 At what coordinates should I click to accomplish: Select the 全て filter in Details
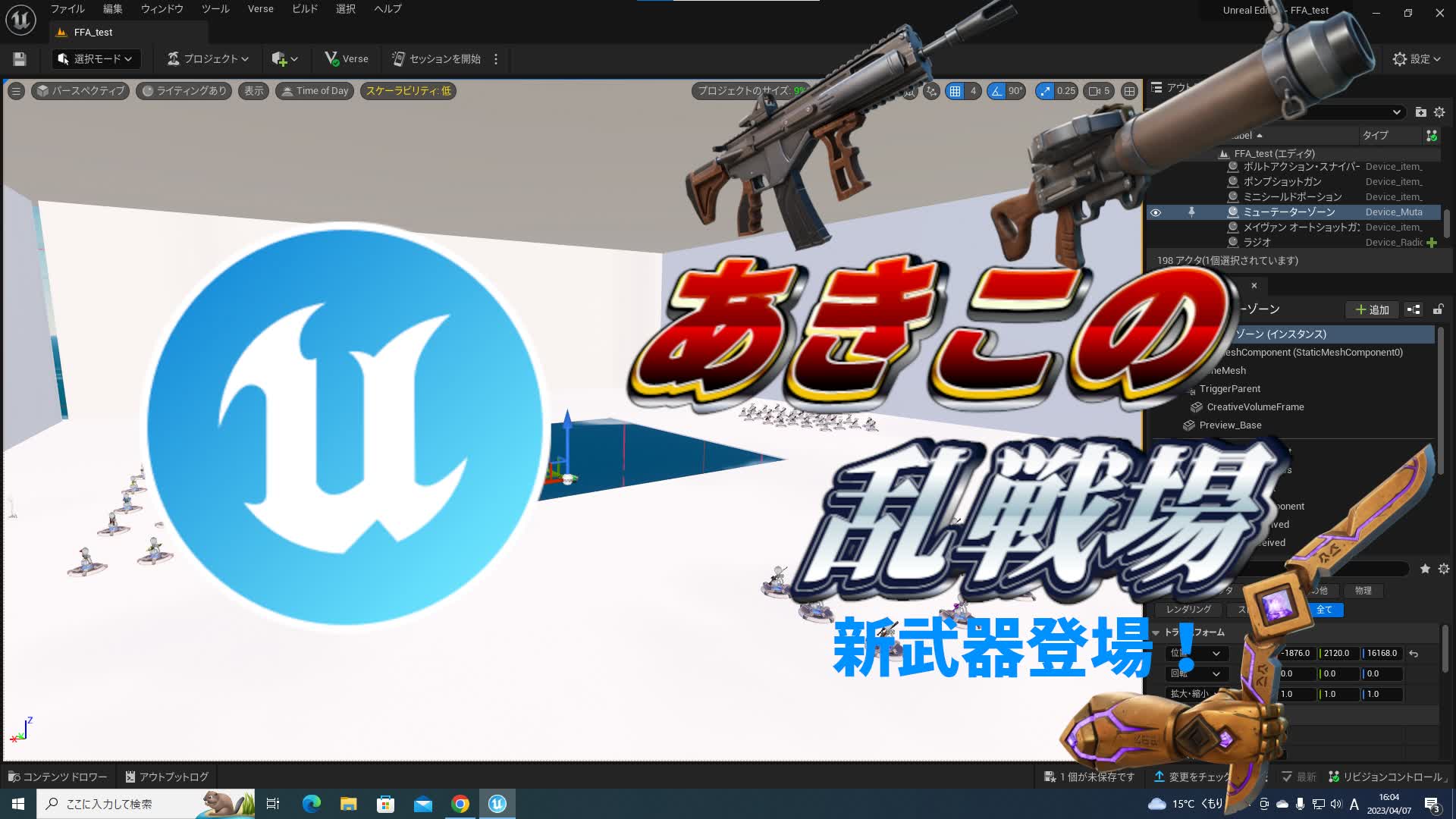tap(1324, 610)
